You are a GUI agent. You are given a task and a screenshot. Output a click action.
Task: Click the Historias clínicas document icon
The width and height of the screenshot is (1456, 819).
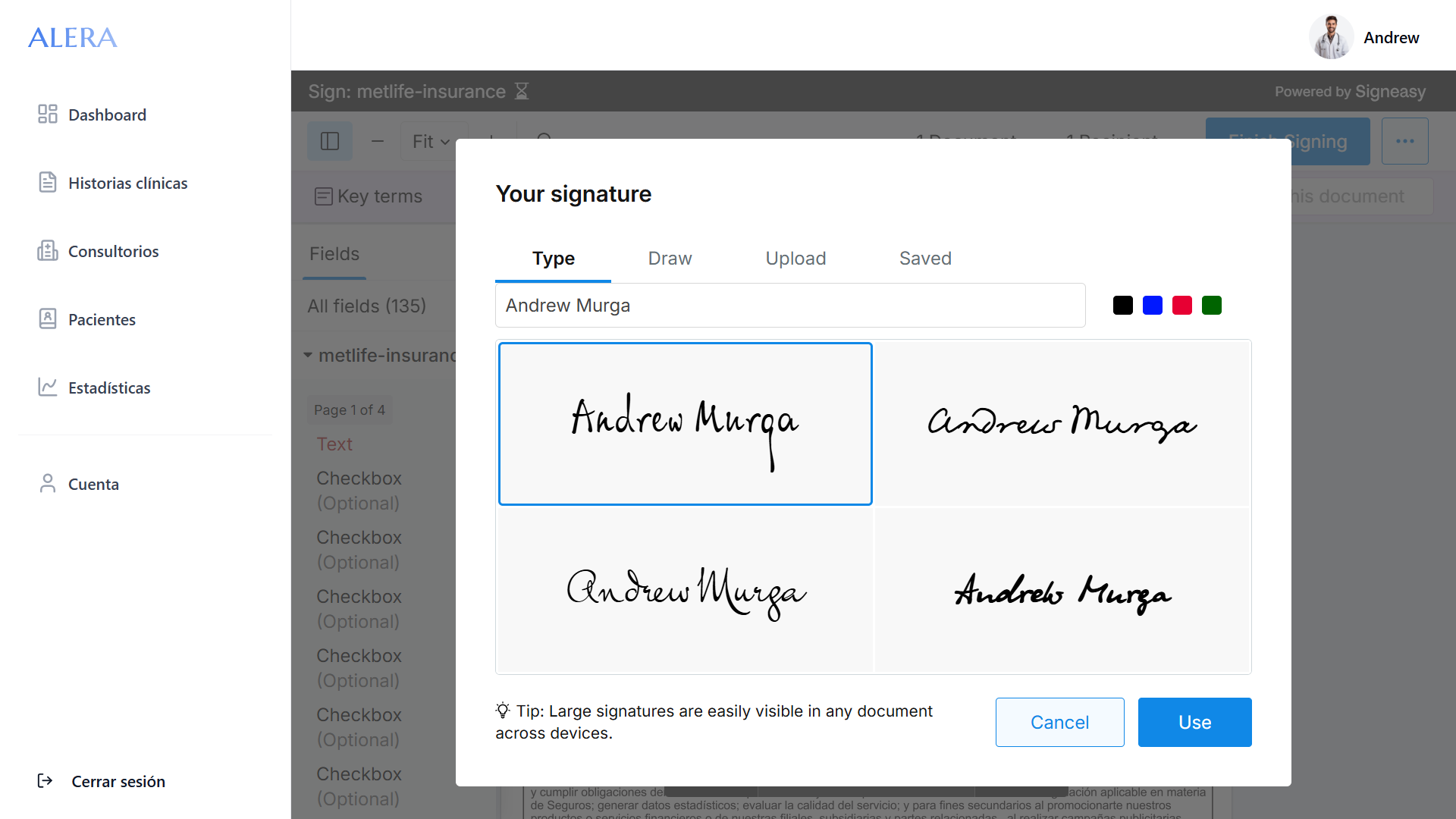click(48, 183)
